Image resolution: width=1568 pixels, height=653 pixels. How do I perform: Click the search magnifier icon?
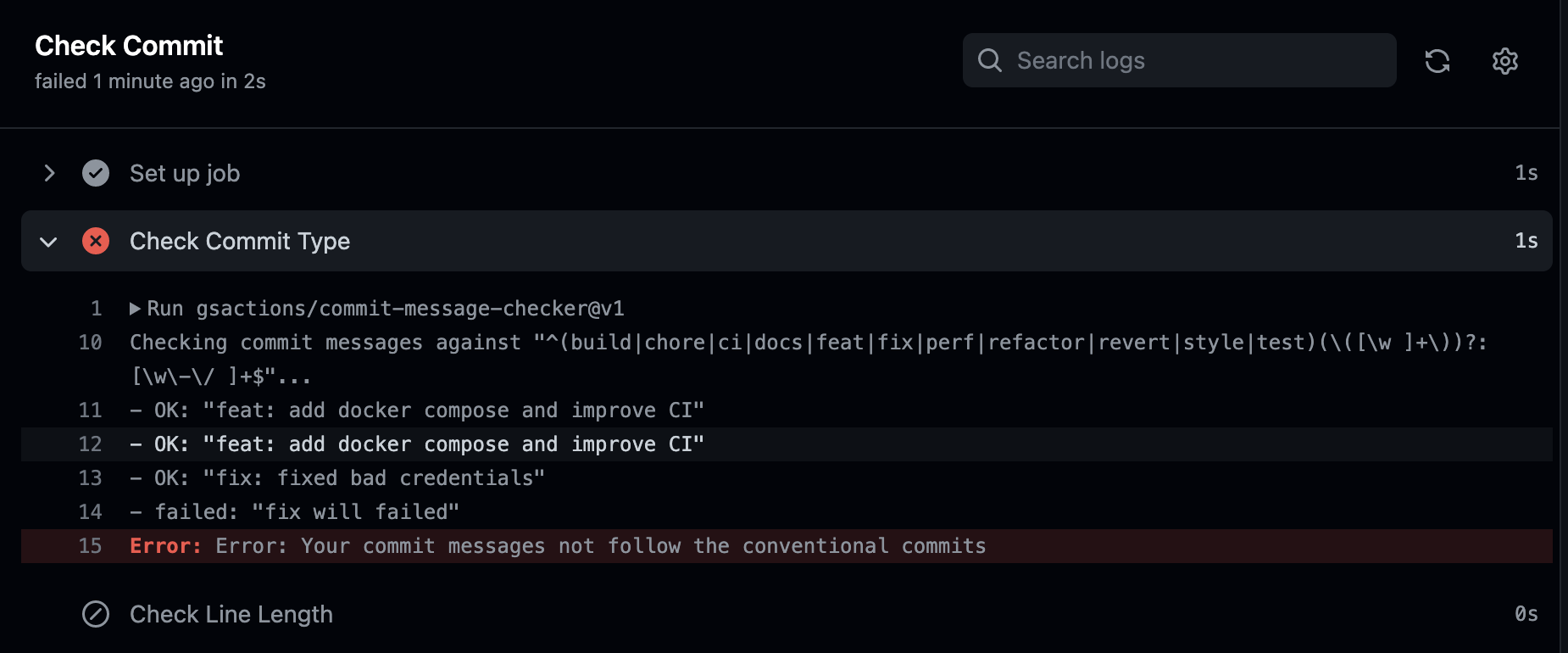click(989, 60)
